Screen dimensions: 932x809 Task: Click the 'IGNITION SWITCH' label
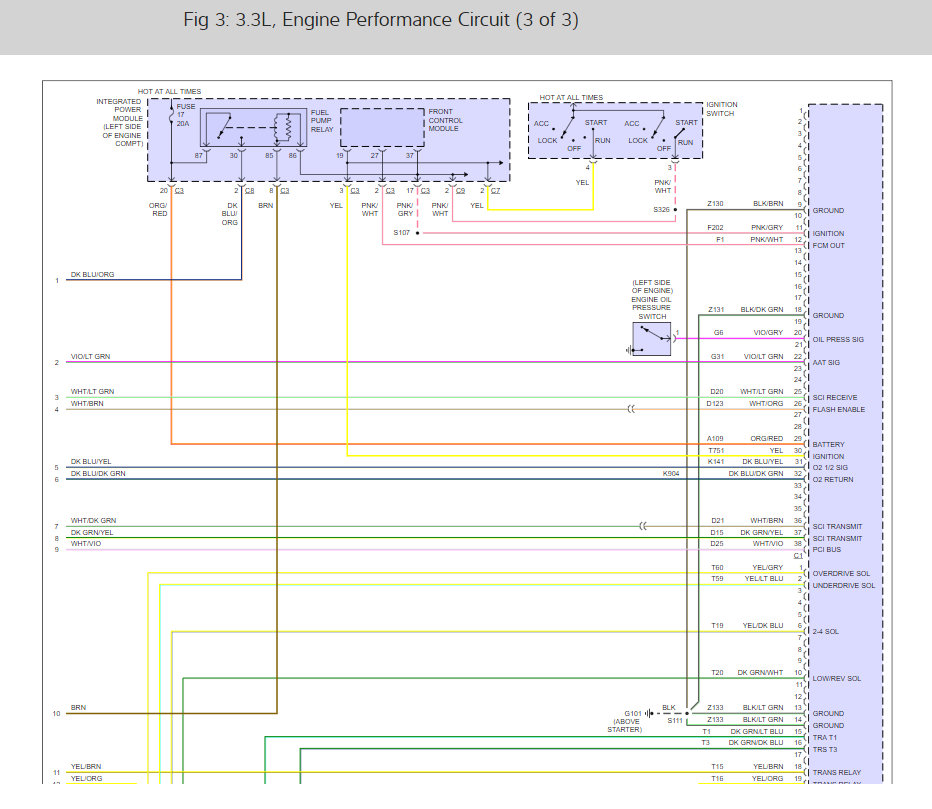pos(722,109)
